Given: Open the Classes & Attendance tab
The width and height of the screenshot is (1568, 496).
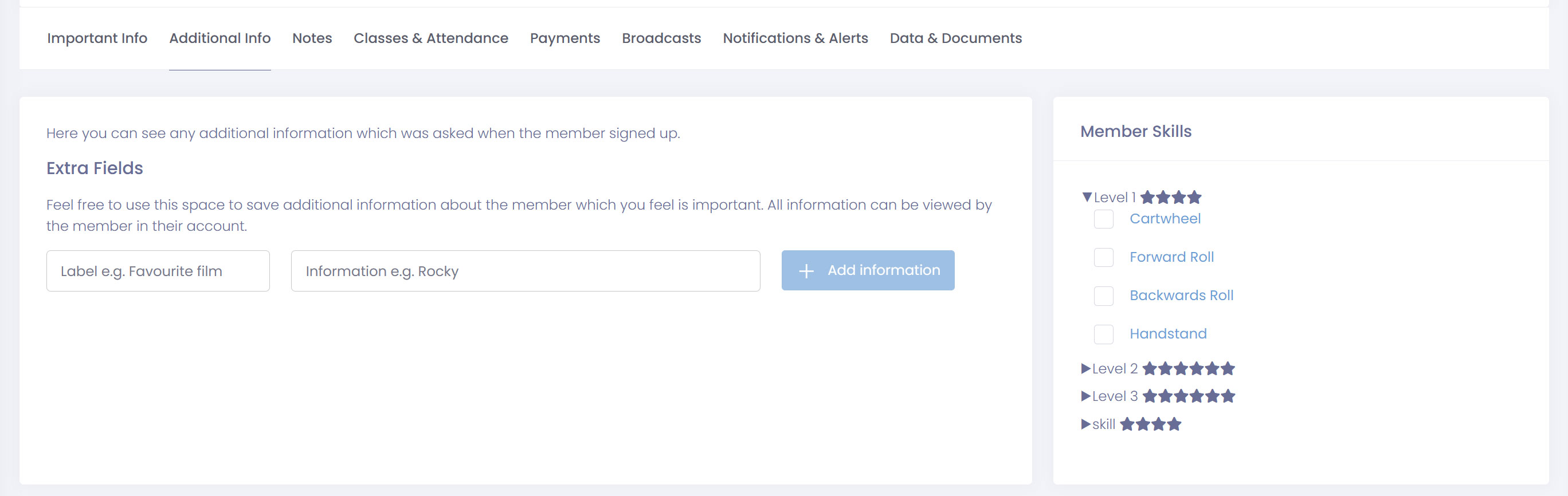Looking at the screenshot, I should pyautogui.click(x=430, y=38).
